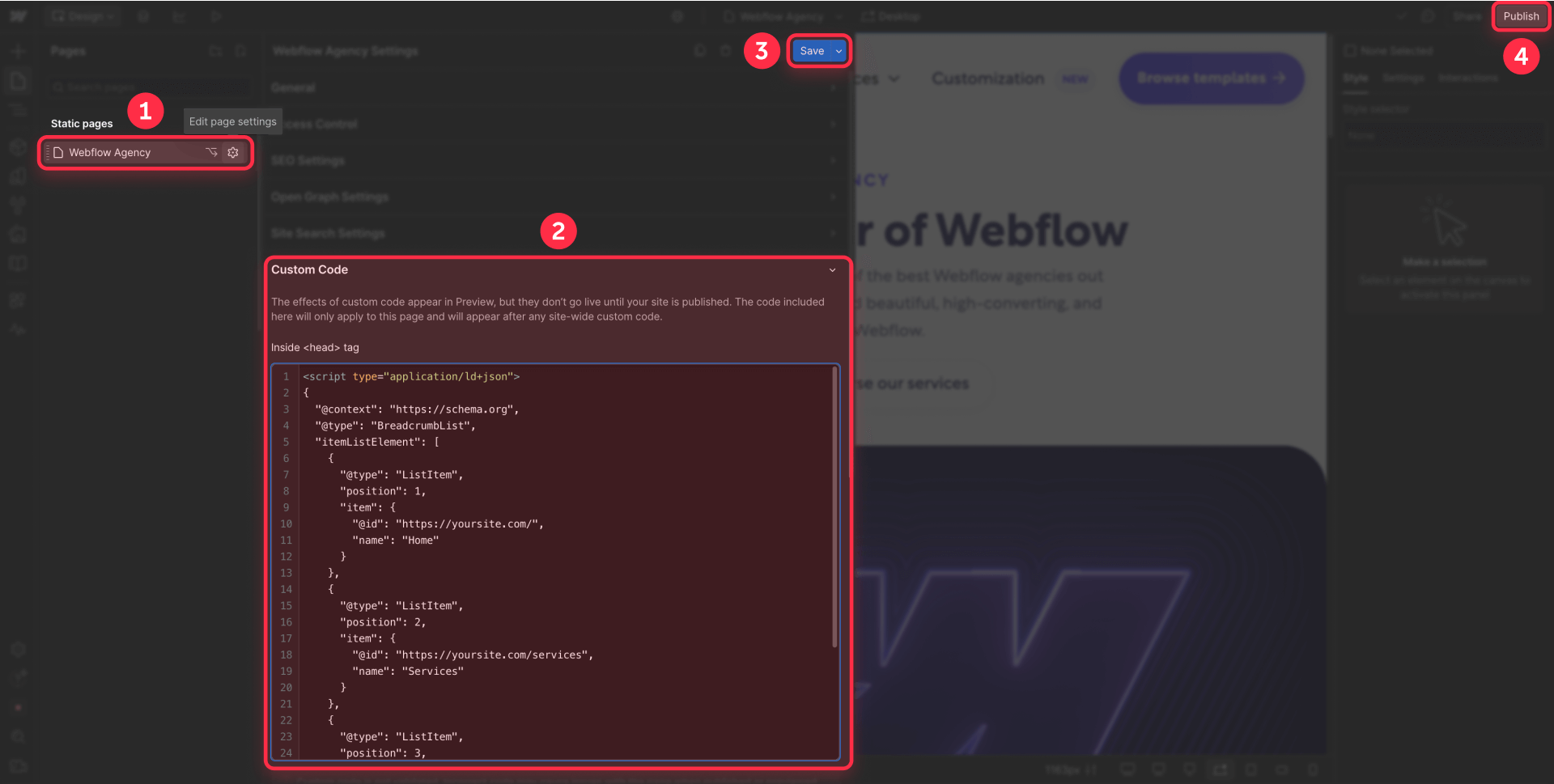Image resolution: width=1554 pixels, height=784 pixels.
Task: Open the Save button's dropdown arrow
Action: coord(839,50)
